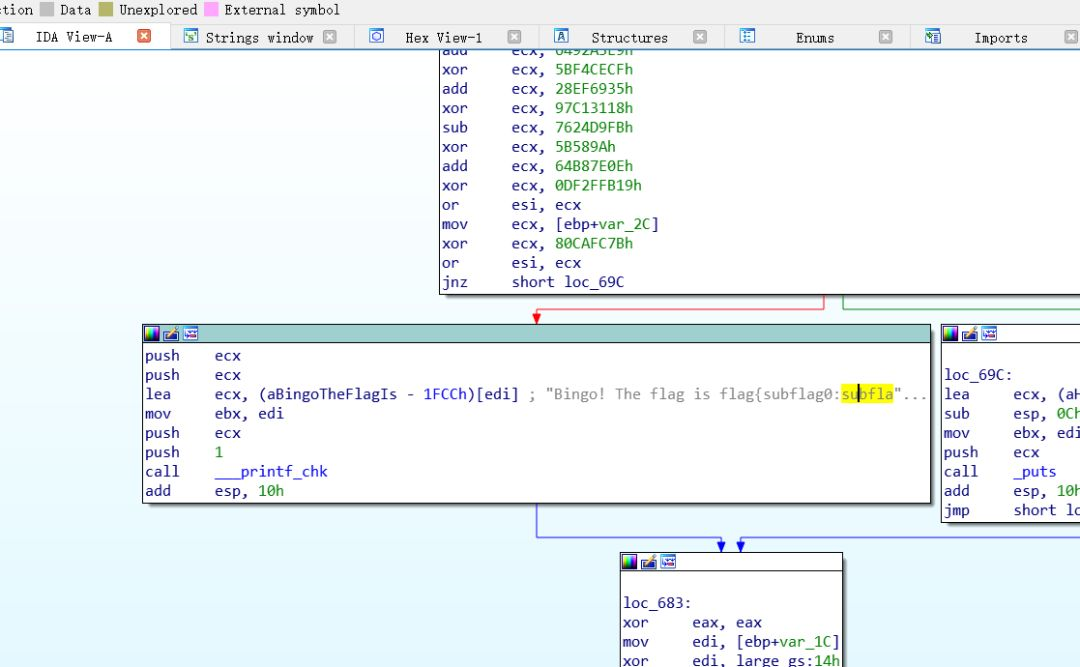Set node color on the Bingo block

coord(152,334)
